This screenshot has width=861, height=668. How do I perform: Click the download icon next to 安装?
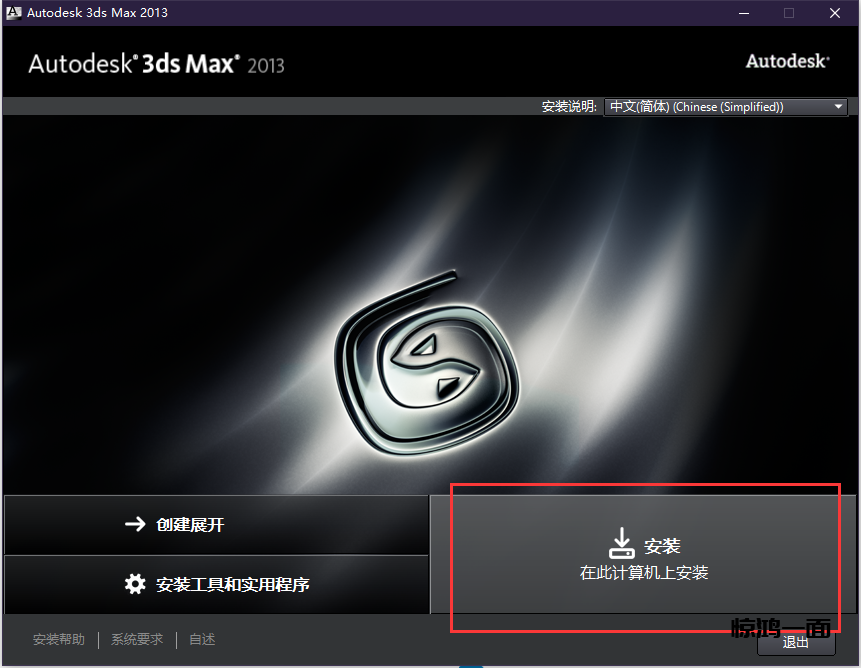pos(621,543)
